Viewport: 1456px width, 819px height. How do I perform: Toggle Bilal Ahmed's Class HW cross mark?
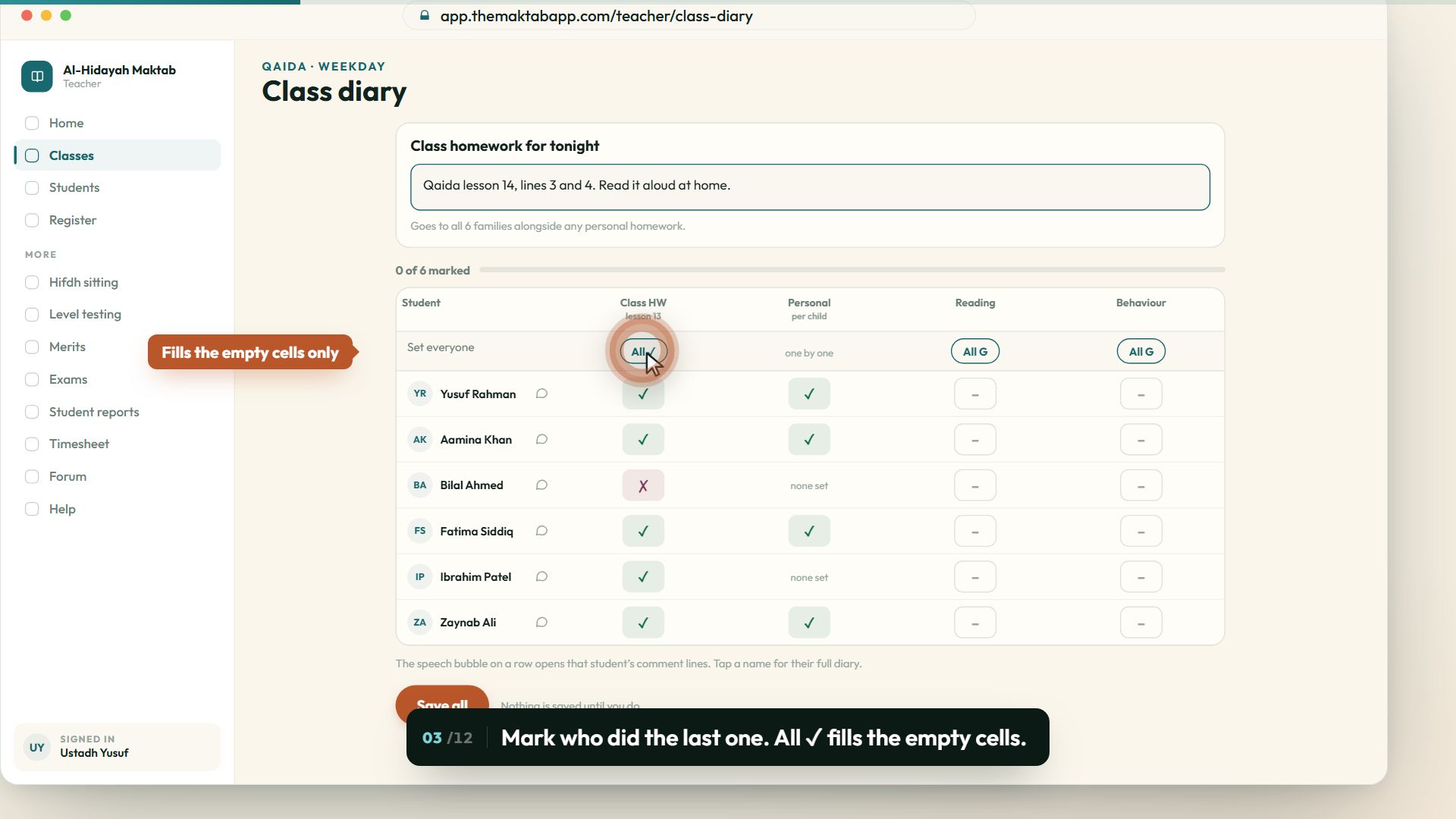coord(643,485)
